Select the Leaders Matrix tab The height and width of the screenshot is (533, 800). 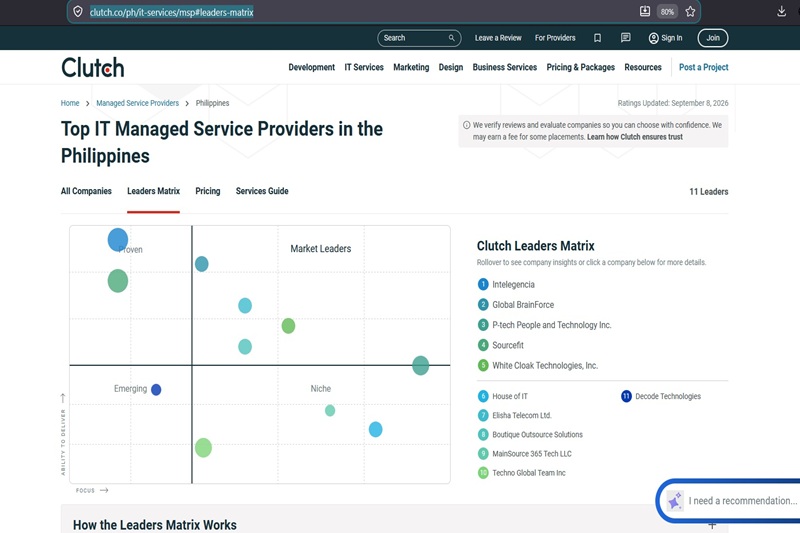[154, 191]
